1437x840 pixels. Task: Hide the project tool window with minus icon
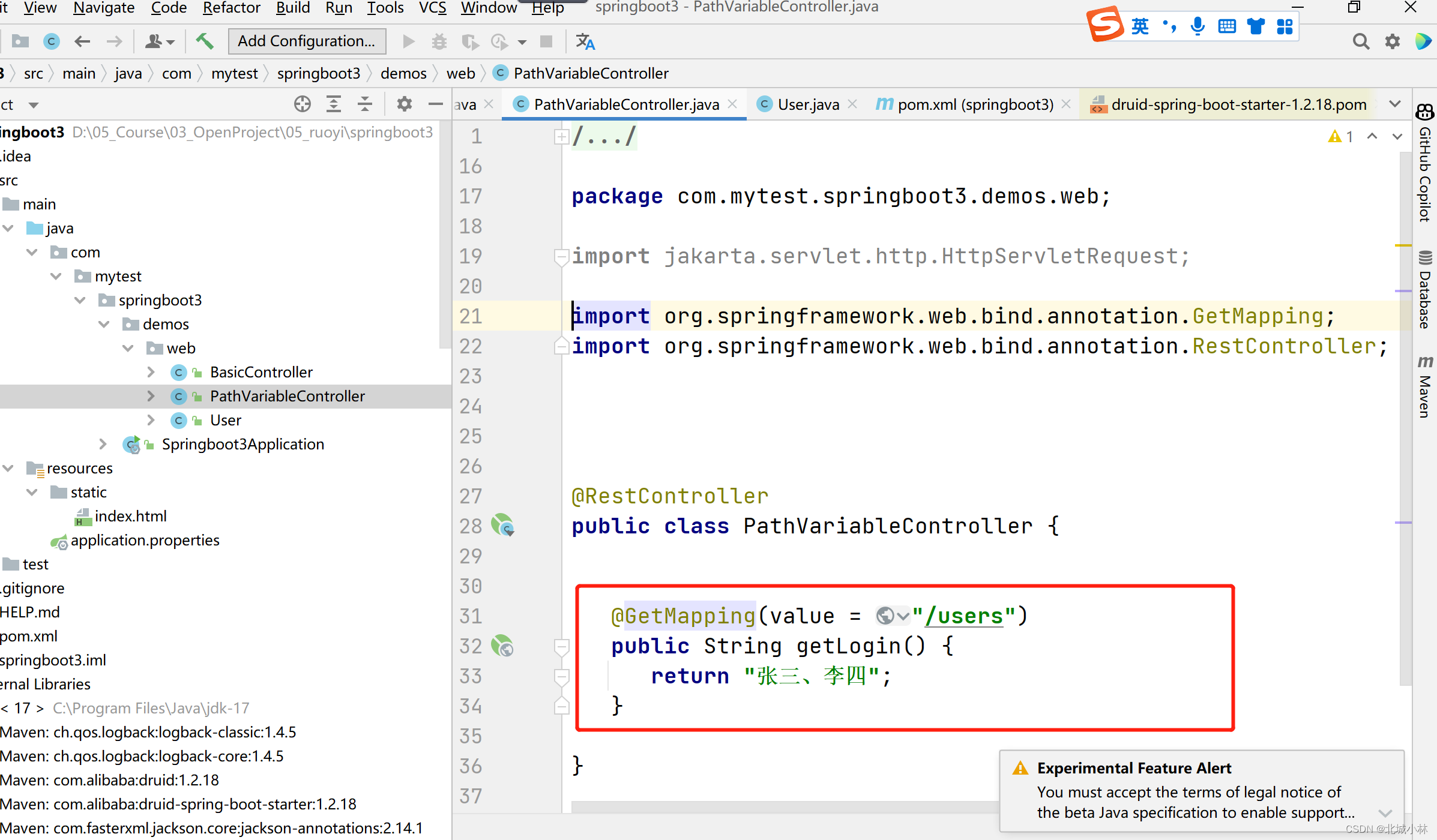point(436,104)
